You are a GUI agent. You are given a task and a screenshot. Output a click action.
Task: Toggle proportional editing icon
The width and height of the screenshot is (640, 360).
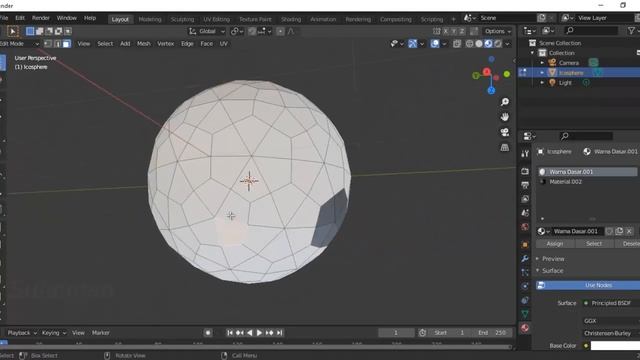pyautogui.click(x=280, y=31)
